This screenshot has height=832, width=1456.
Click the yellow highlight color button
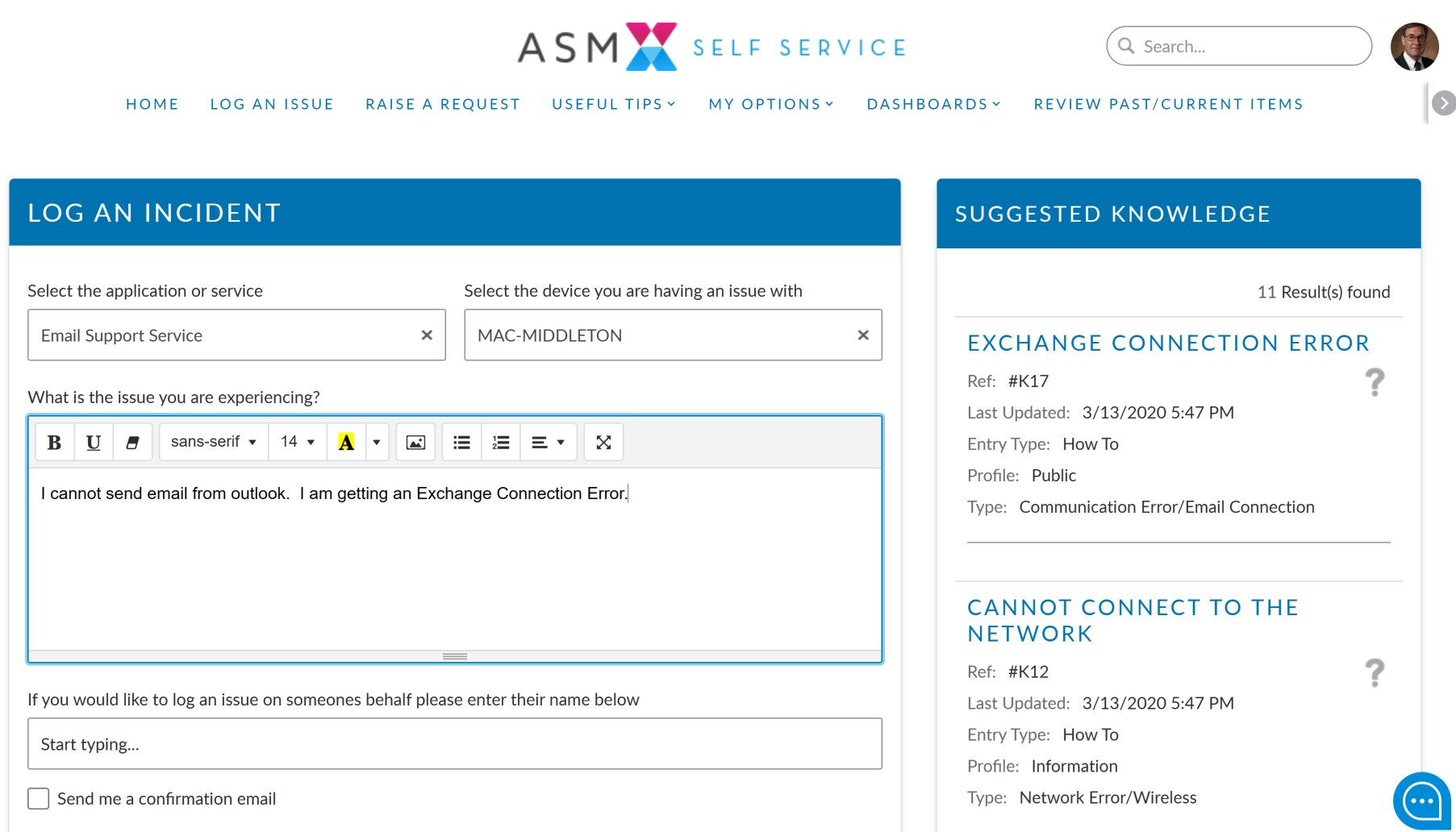(x=346, y=442)
